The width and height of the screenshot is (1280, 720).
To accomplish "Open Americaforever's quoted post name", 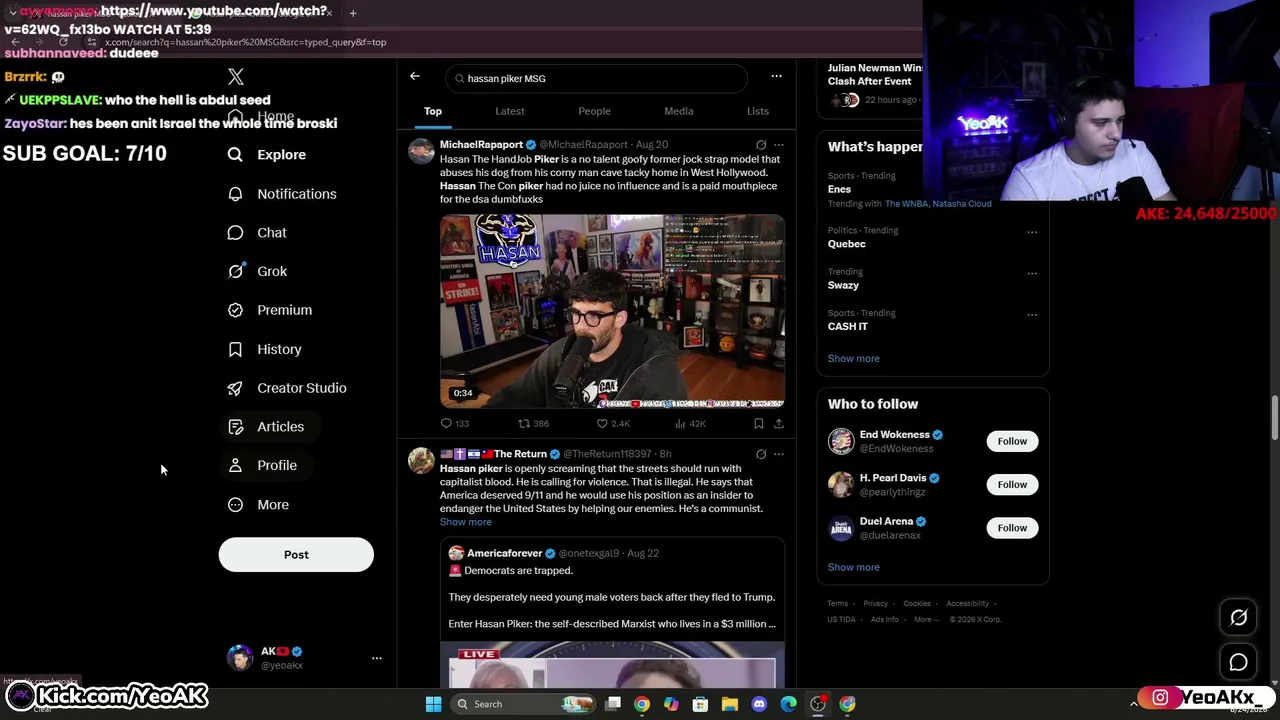I will 505,553.
